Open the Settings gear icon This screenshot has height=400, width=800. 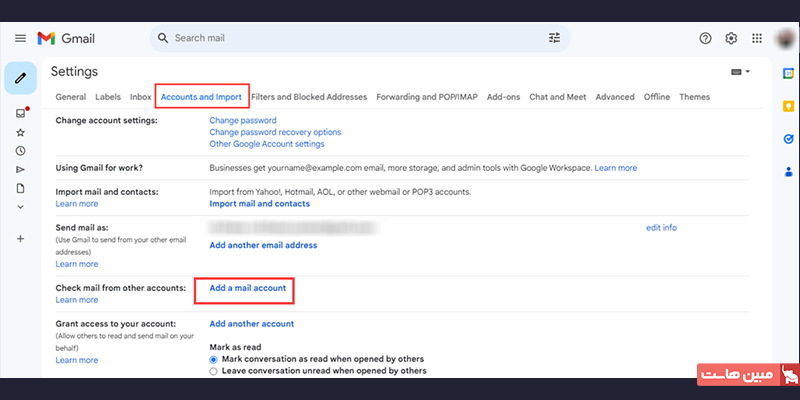731,38
